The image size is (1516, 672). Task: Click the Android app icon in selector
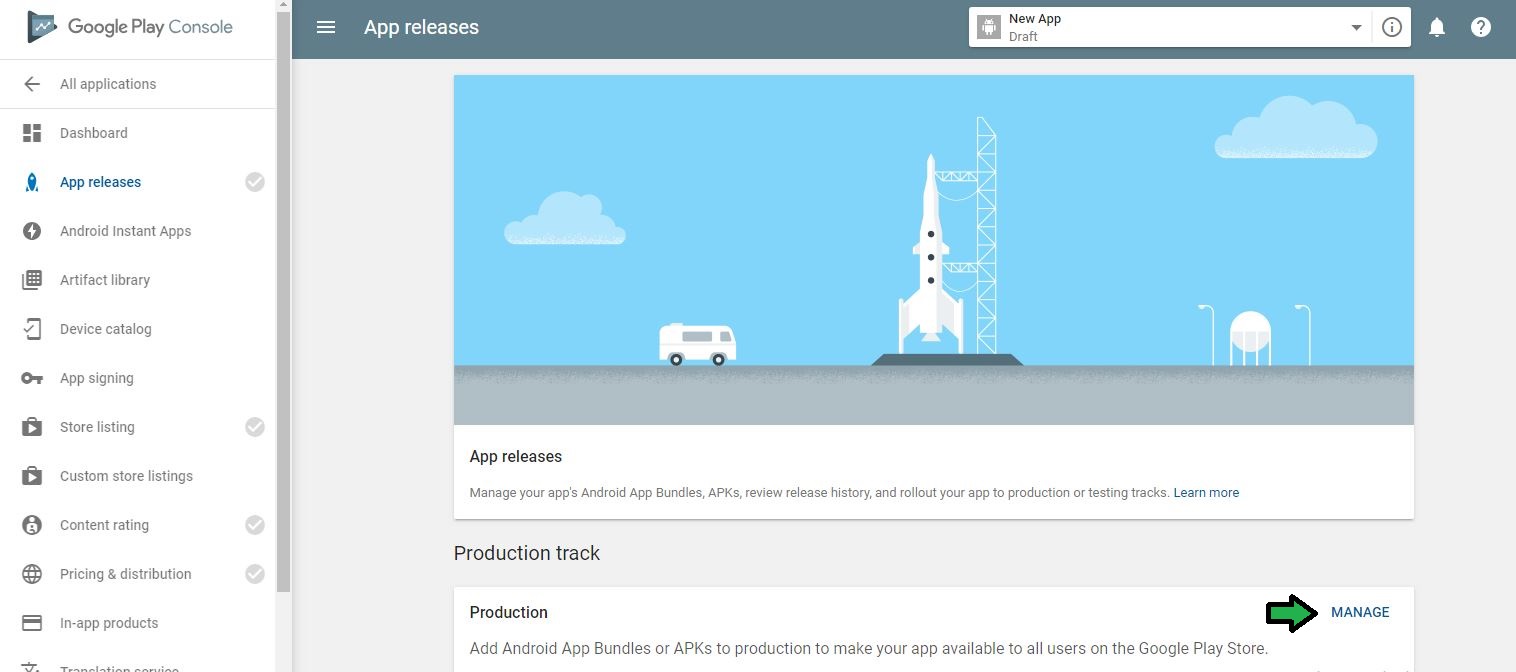tap(989, 27)
